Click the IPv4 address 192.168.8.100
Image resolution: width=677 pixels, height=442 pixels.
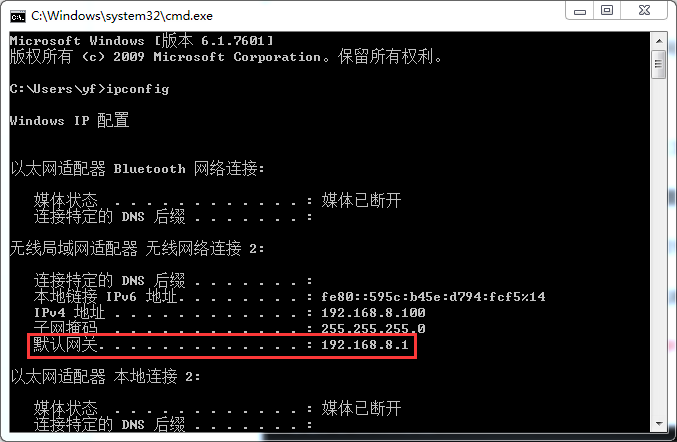373,313
